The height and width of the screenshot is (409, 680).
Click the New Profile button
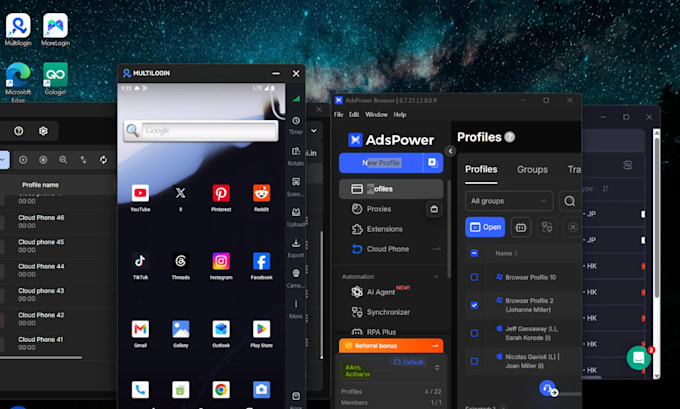381,163
